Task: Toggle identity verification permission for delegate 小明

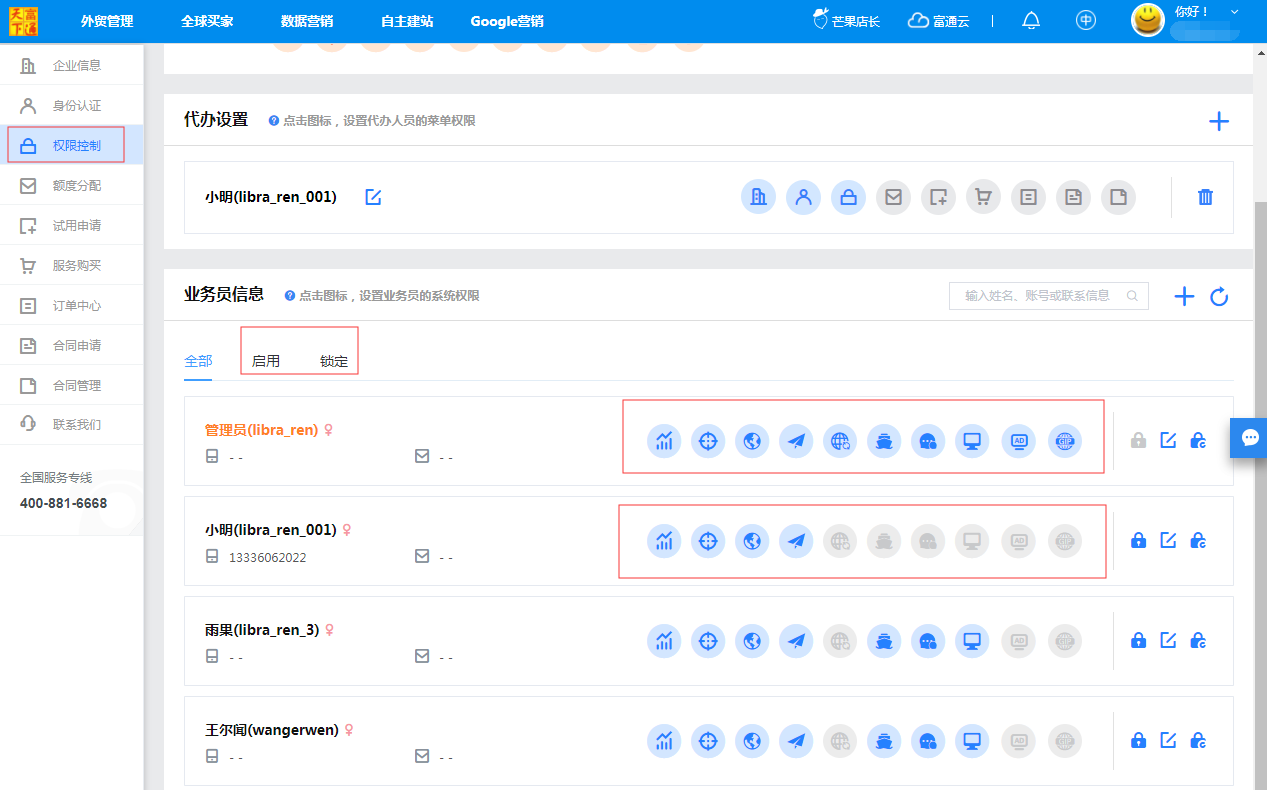Action: (x=803, y=197)
